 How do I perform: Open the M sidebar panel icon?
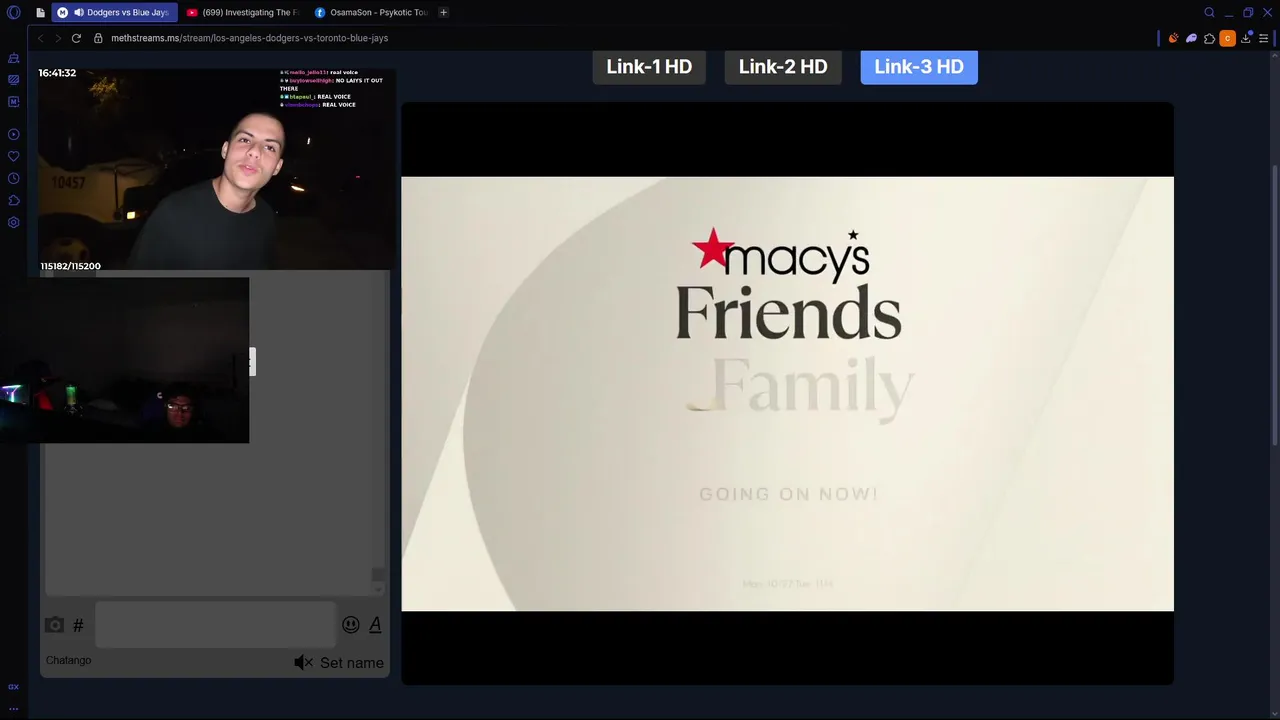13,102
